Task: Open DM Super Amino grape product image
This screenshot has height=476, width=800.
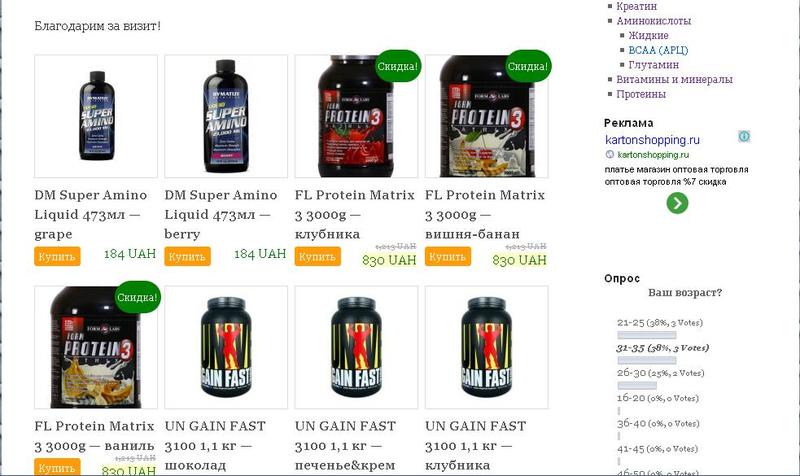Action: [96, 116]
